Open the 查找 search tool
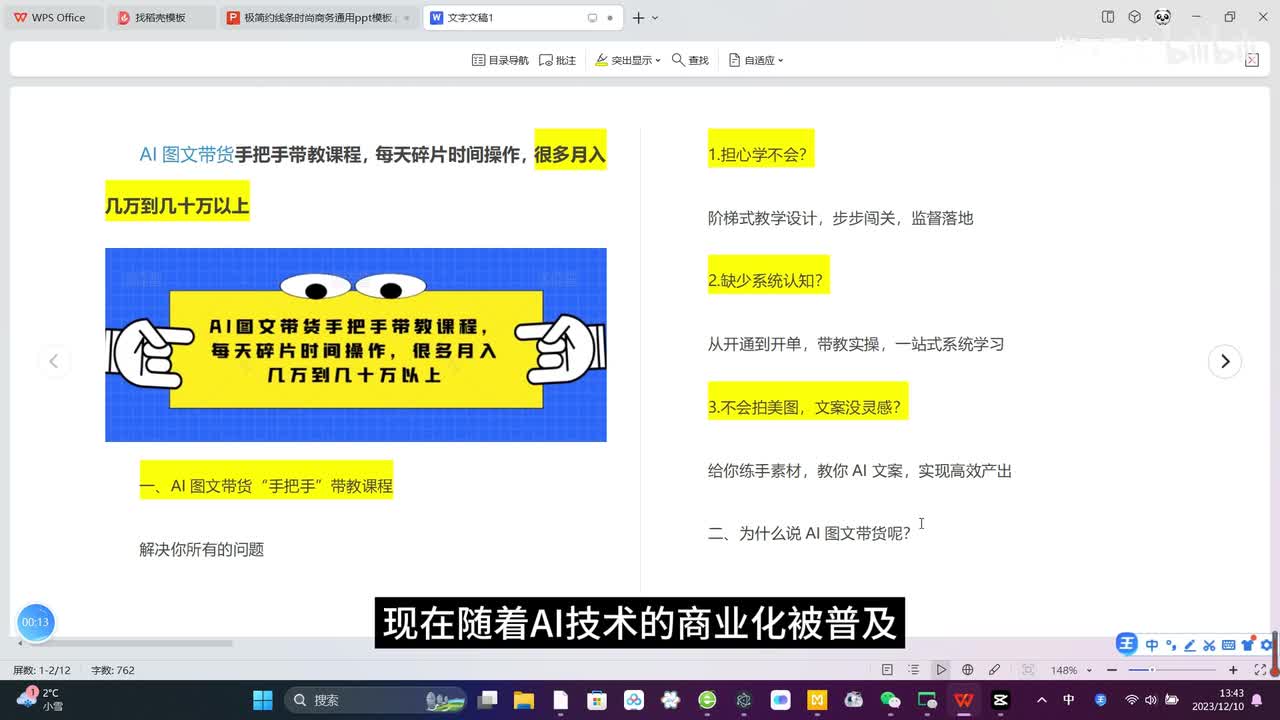 690,60
